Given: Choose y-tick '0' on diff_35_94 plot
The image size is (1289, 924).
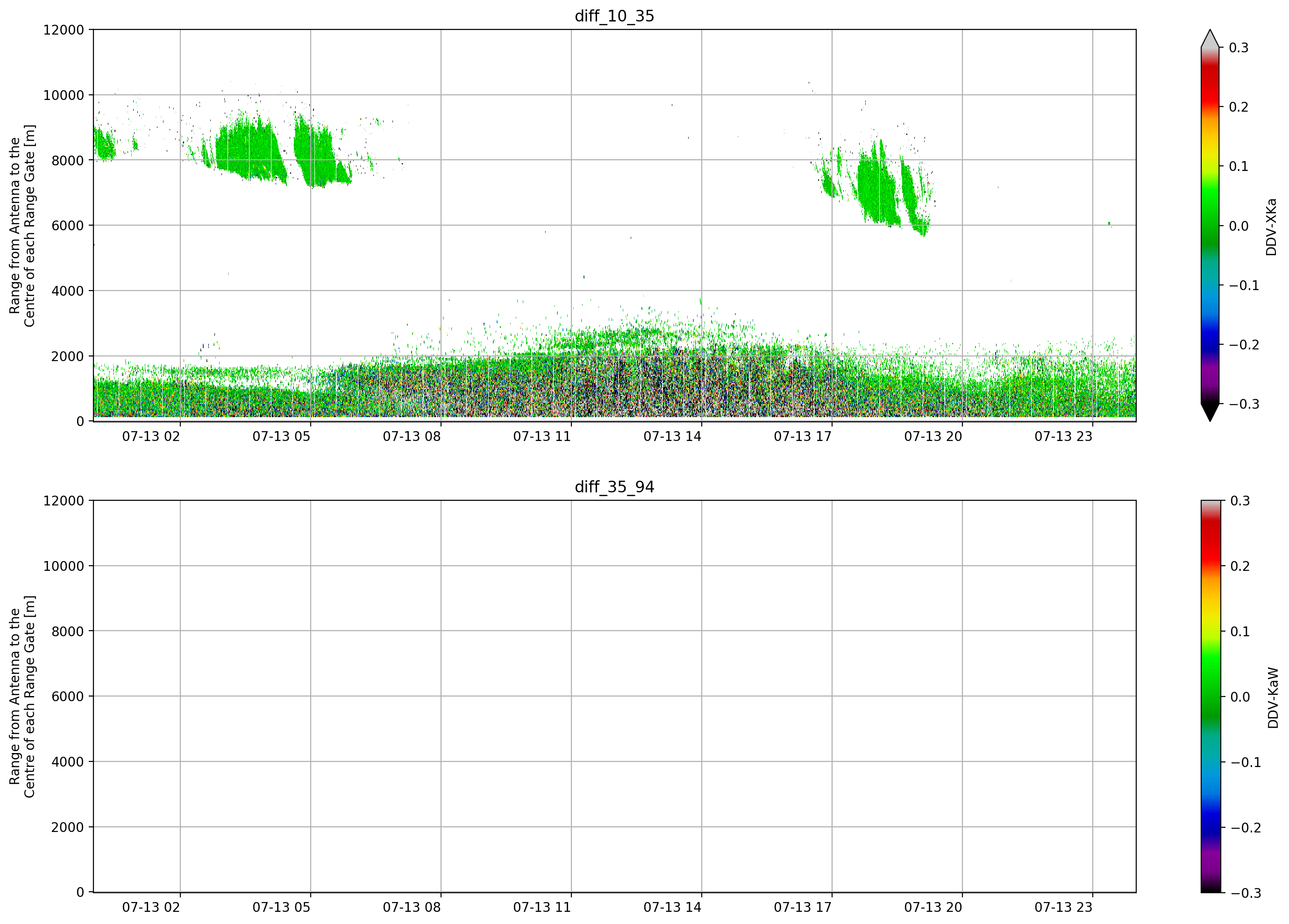Looking at the screenshot, I should [80, 893].
